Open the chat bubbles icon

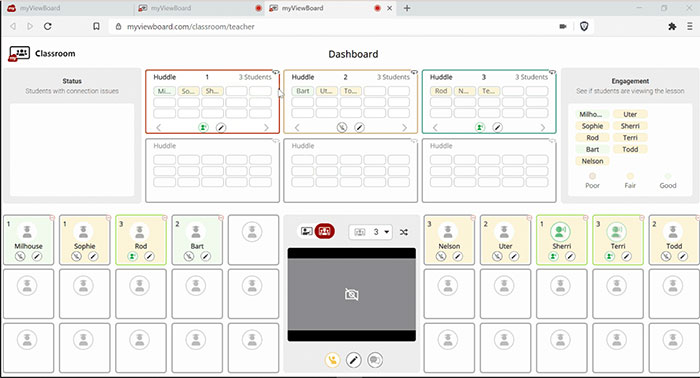375,360
